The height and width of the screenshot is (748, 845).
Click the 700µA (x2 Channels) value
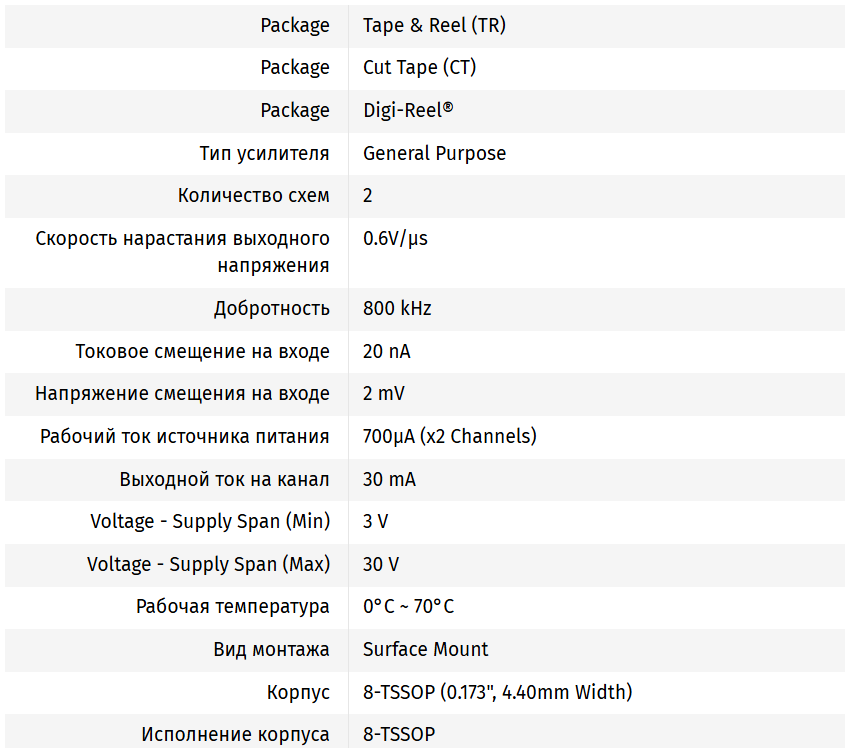pos(449,436)
